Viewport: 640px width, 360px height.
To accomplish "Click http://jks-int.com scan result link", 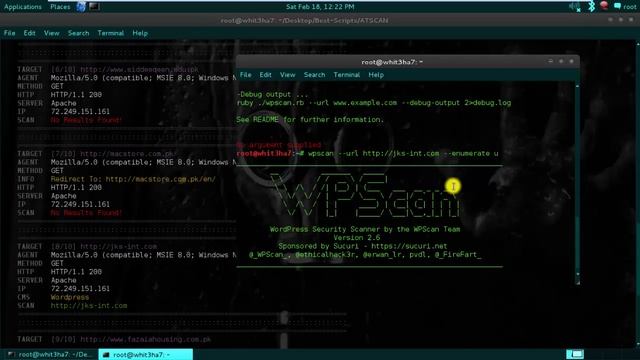I will (x=89, y=305).
